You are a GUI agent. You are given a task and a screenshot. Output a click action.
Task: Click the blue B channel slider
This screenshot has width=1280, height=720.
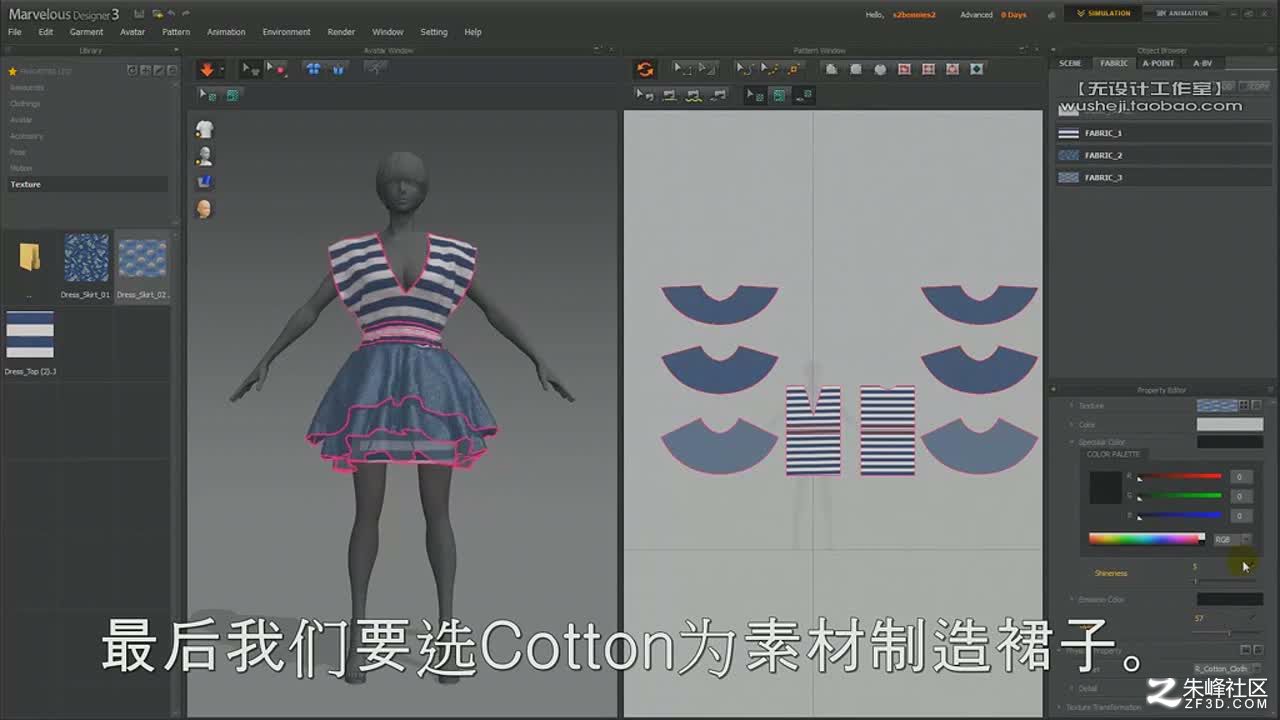click(x=1180, y=515)
